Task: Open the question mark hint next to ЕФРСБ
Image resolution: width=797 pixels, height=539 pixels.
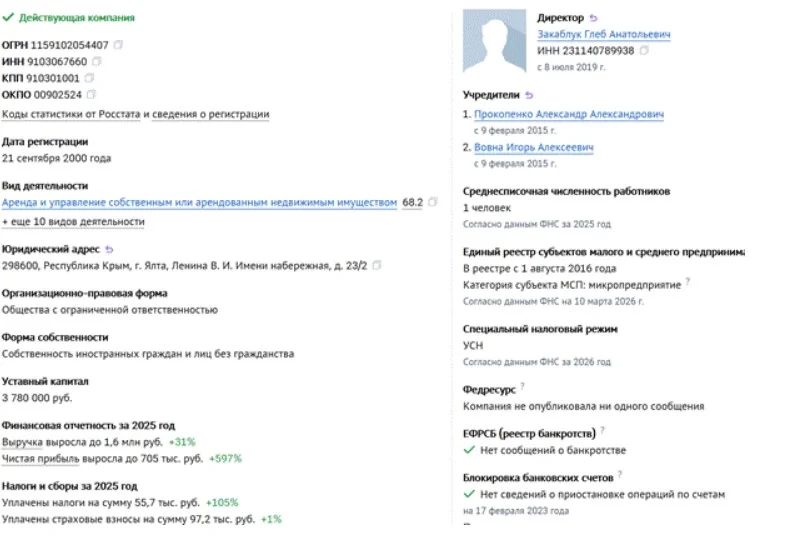Action: [606, 432]
